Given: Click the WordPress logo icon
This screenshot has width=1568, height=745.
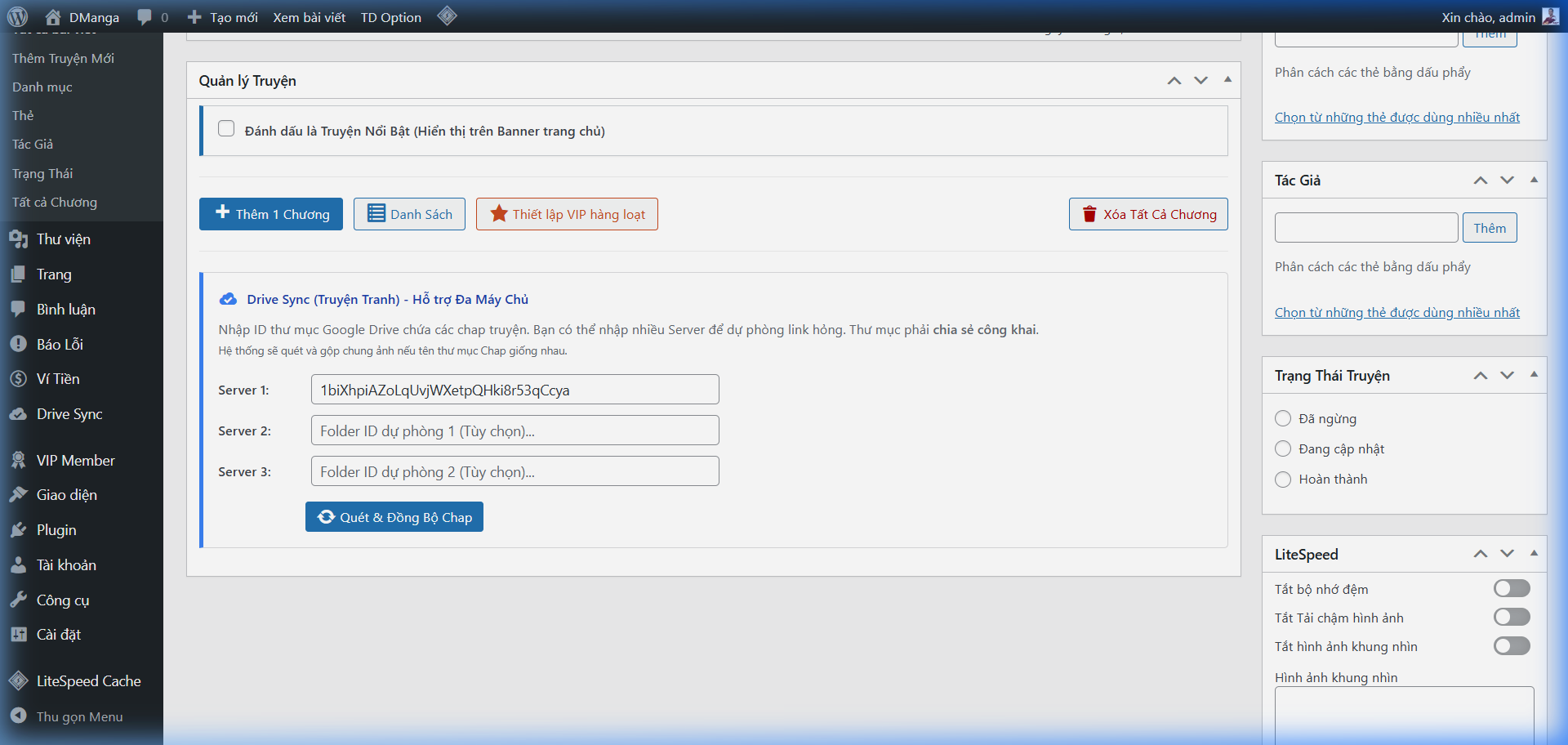Looking at the screenshot, I should pyautogui.click(x=17, y=16).
